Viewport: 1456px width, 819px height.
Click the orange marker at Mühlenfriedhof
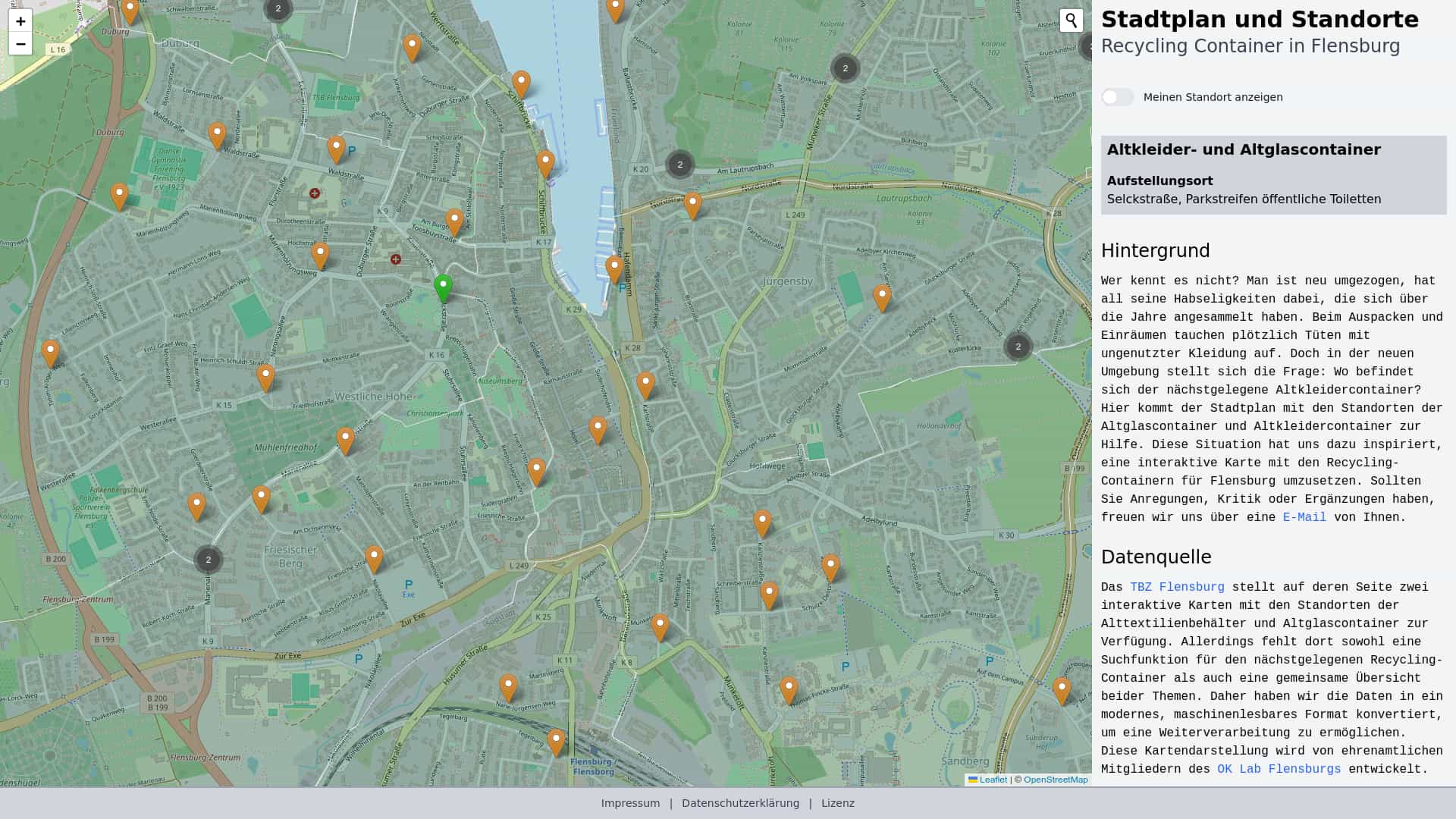[x=345, y=440]
